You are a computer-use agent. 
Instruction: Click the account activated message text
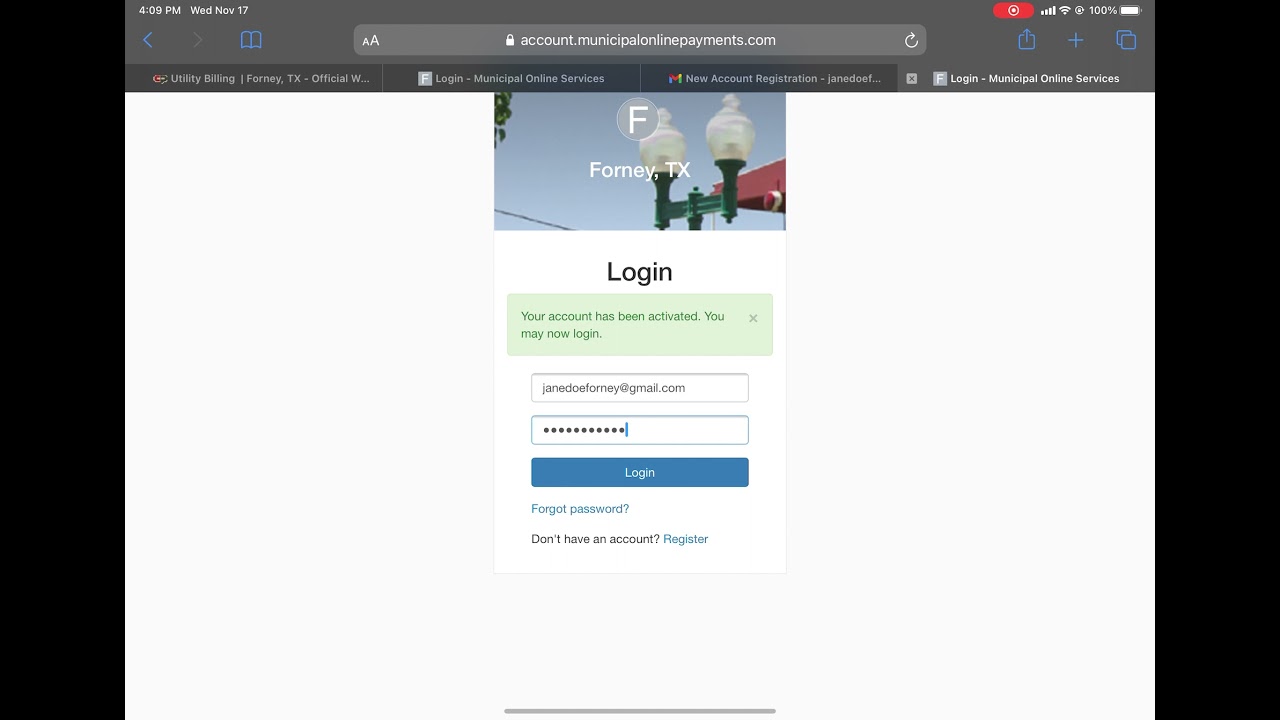tap(623, 325)
